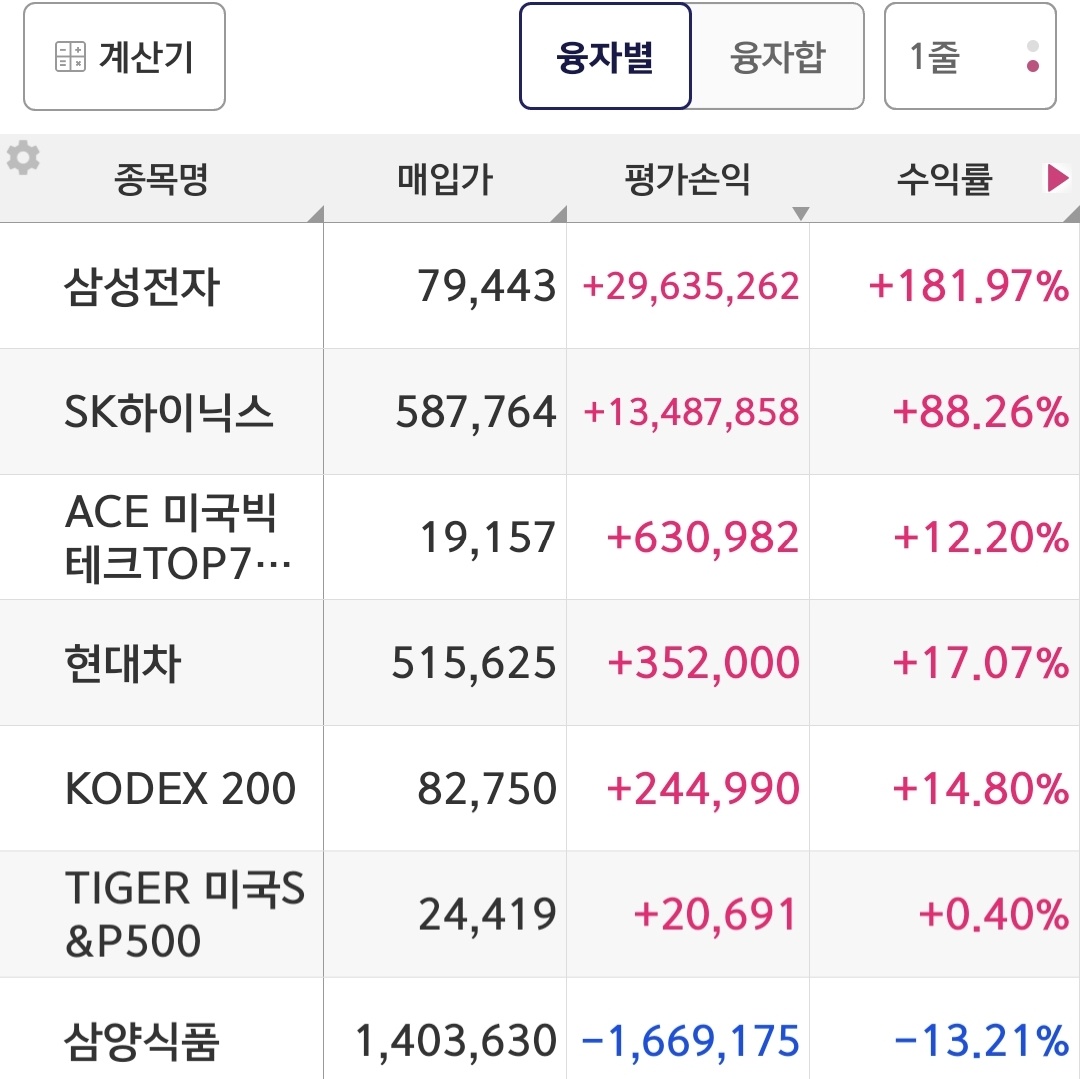Open table settings gear icon
This screenshot has height=1079, width=1080.
pos(23,158)
